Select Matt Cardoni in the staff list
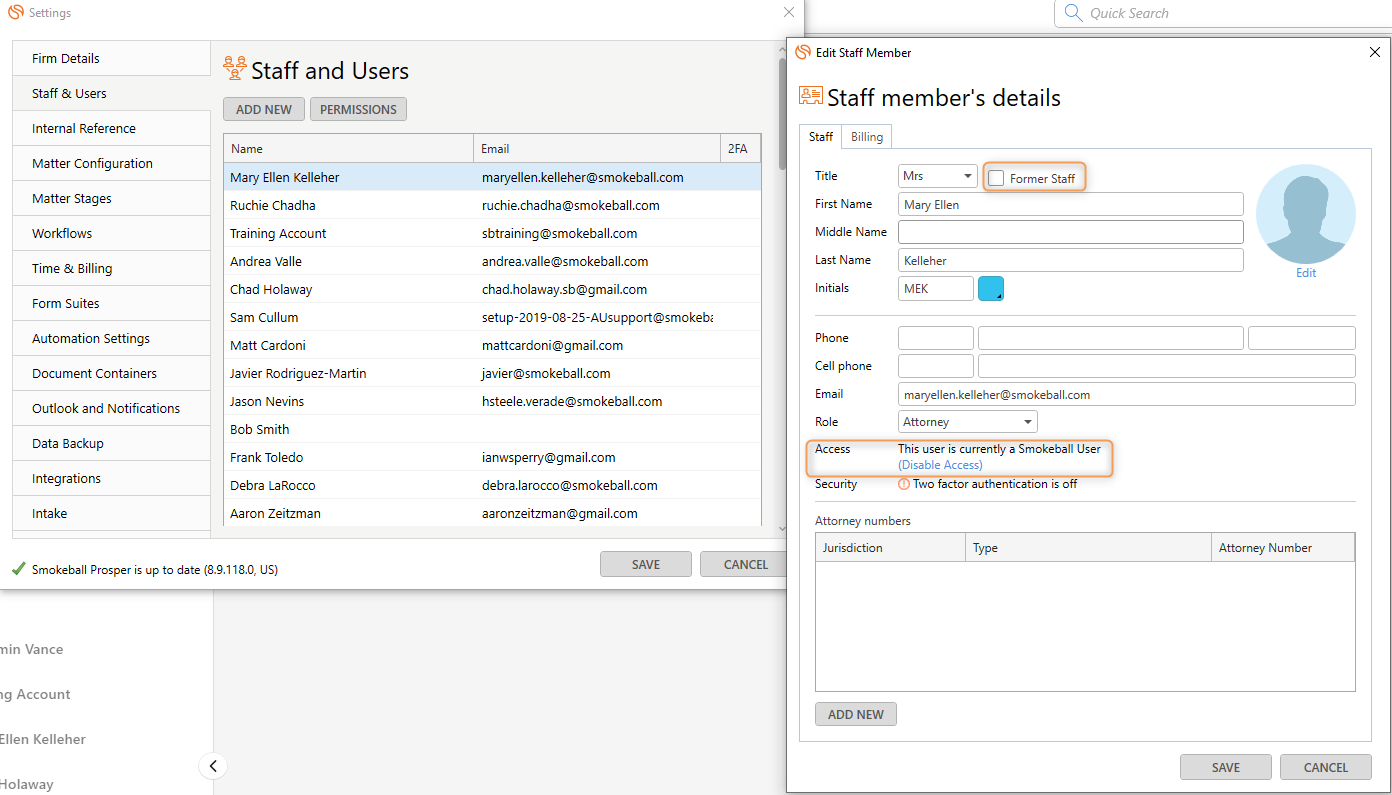Viewport: 1392px width, 795px height. tap(492, 345)
